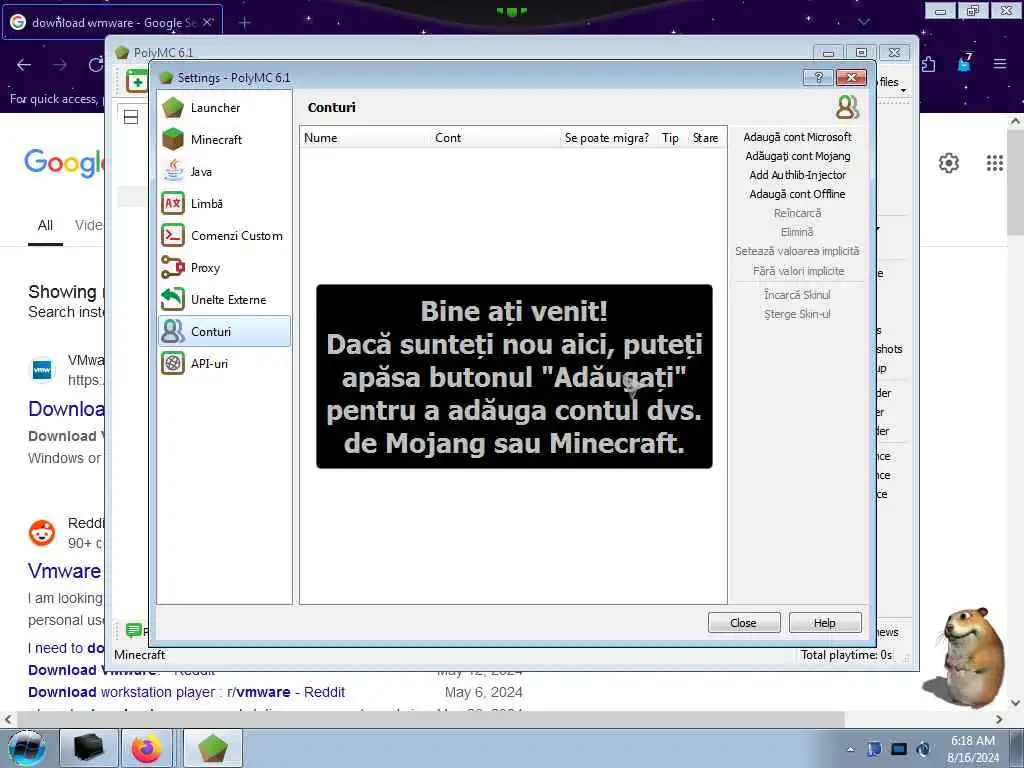Open the Windows Start menu
This screenshot has height=768, width=1024.
(x=27, y=748)
